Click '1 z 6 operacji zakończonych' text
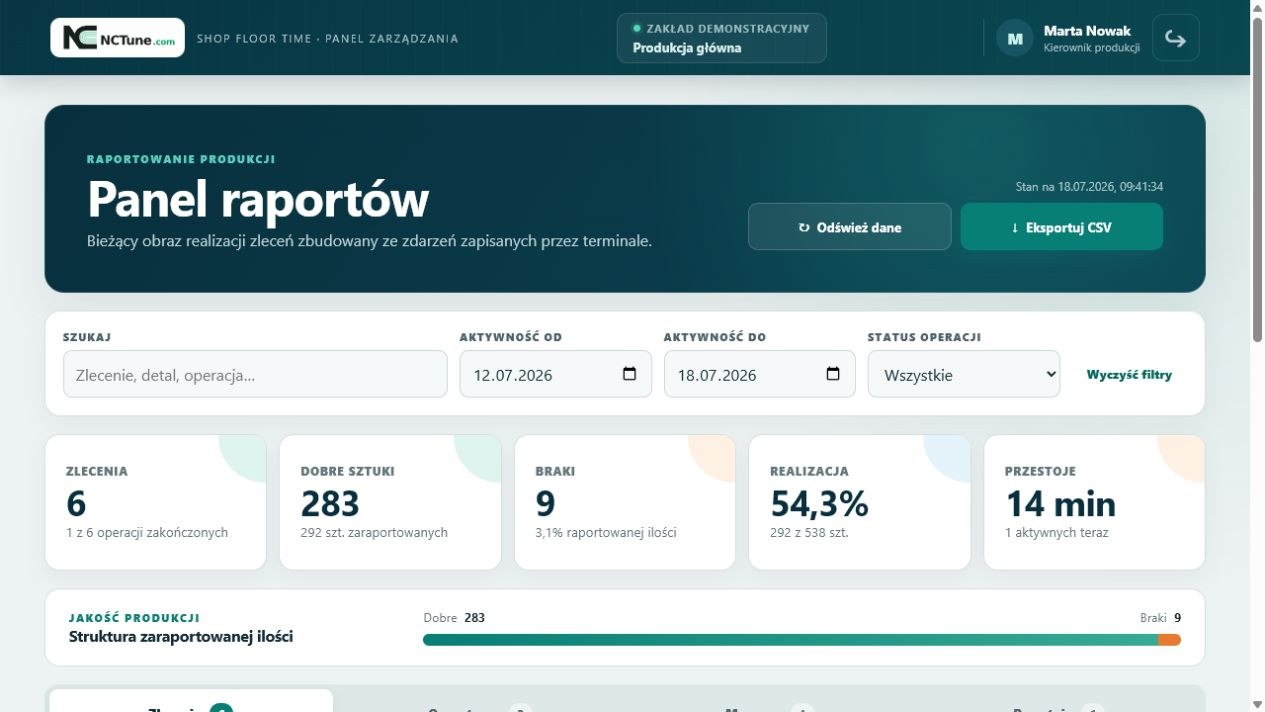1265x712 pixels. (147, 533)
